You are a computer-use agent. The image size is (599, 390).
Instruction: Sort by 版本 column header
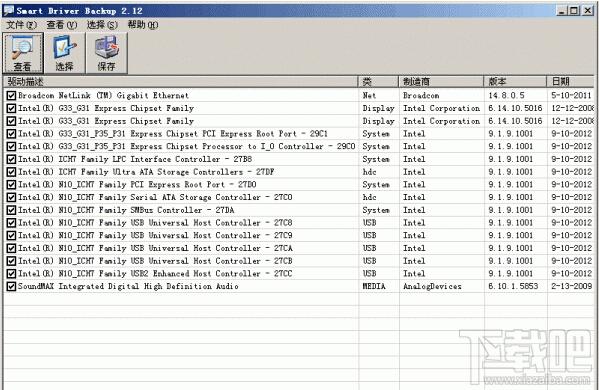point(515,81)
